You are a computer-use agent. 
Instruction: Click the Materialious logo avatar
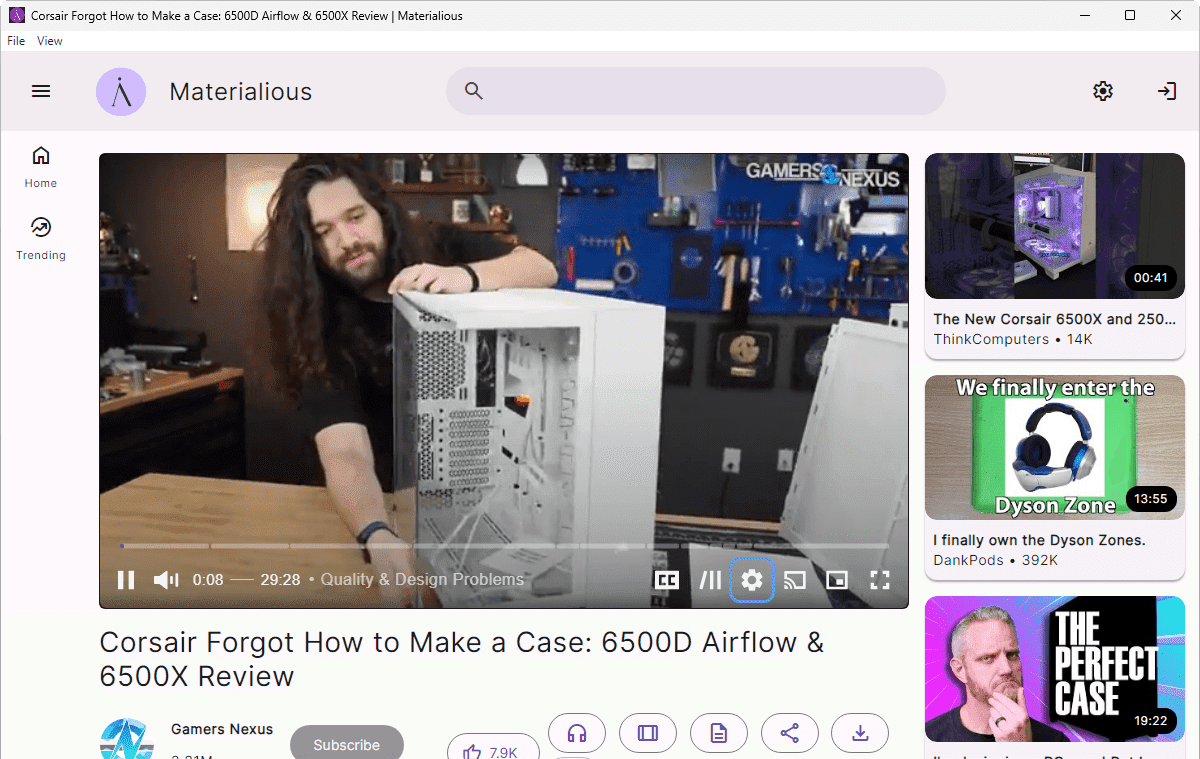(121, 91)
